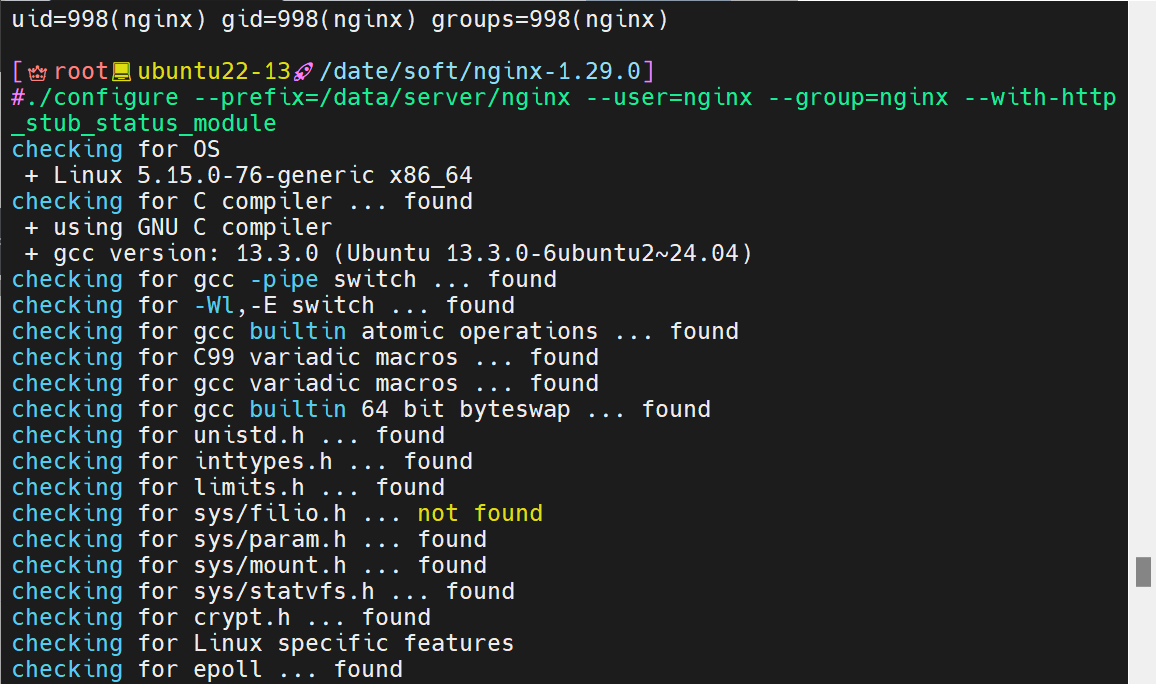Click 'Linux specific features' line
Screen dimensions: 1156x684
(x=262, y=643)
